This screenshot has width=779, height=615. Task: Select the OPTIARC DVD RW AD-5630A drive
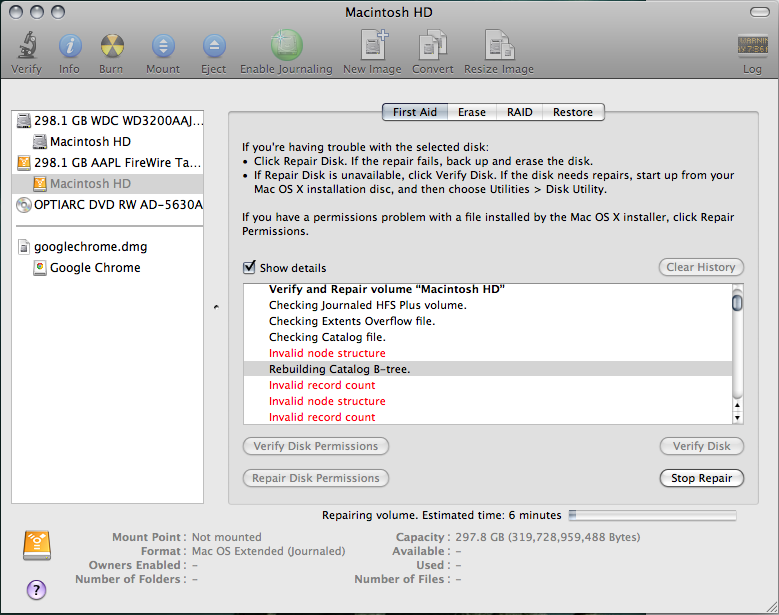108,204
